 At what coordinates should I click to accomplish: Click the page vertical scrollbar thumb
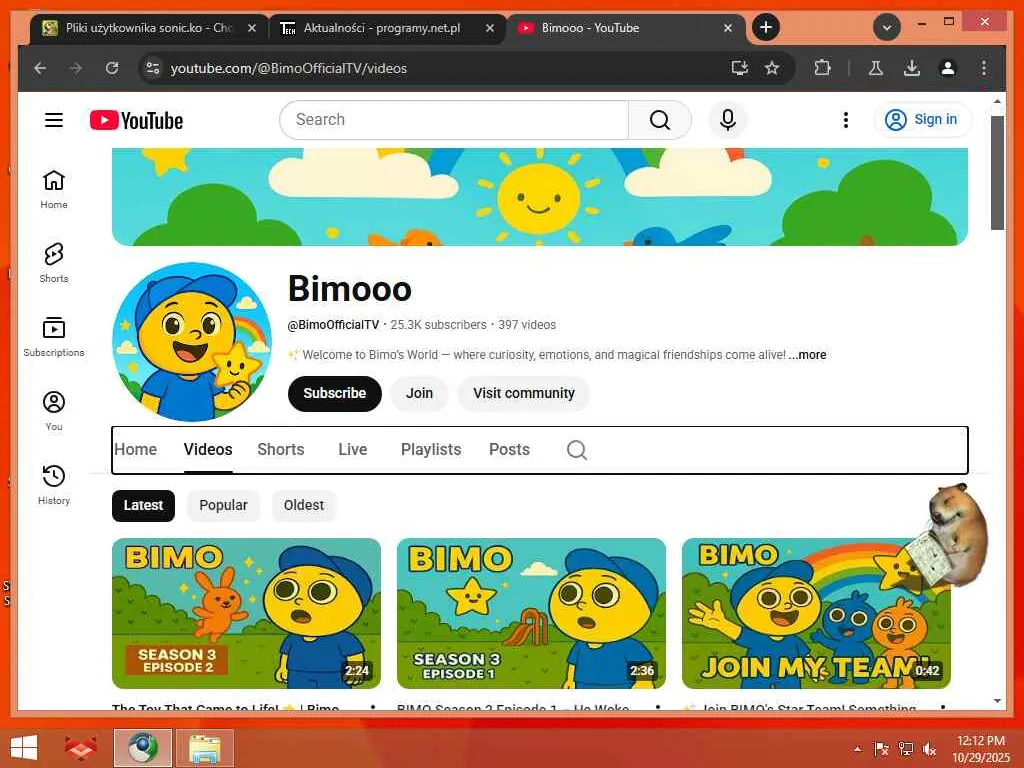pos(997,173)
